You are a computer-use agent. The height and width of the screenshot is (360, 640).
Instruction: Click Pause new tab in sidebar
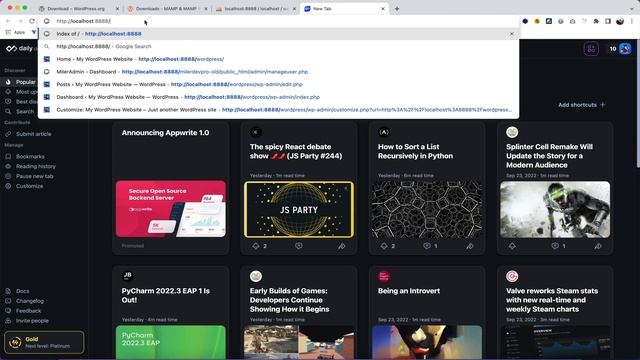29,176
